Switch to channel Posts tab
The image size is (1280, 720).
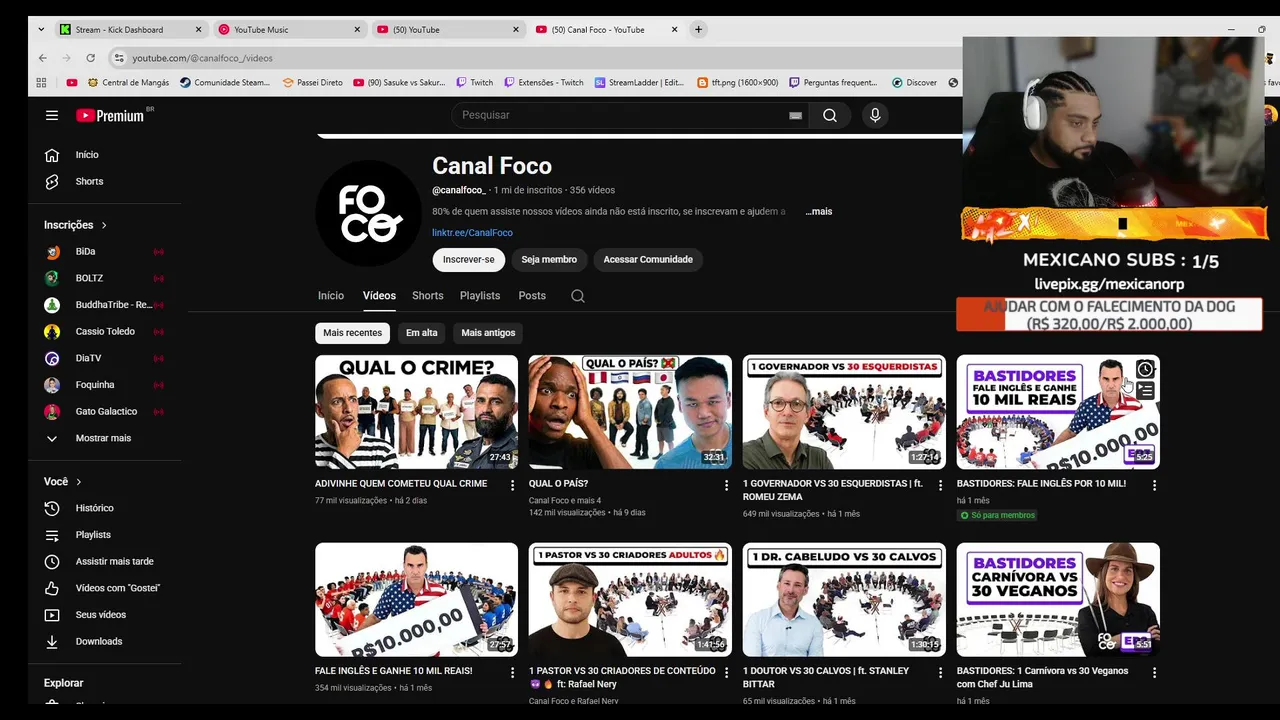(x=532, y=296)
